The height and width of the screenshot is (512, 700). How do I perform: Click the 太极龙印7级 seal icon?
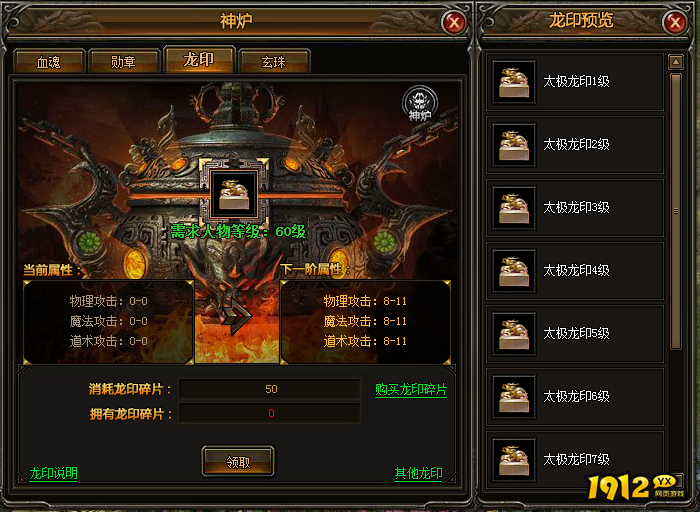point(514,460)
